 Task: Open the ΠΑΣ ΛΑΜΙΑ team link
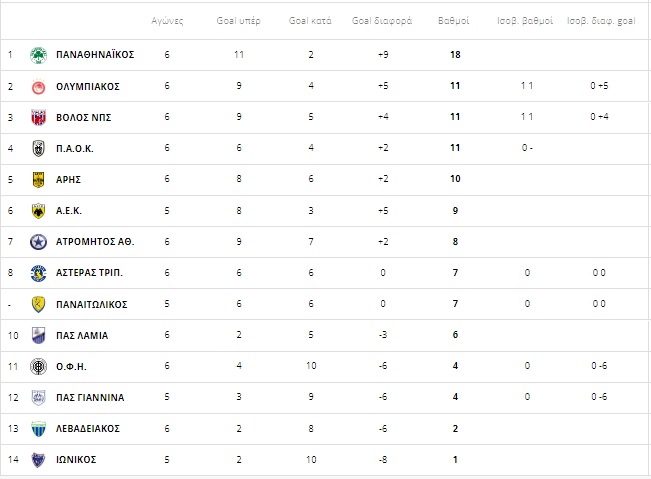tap(82, 335)
